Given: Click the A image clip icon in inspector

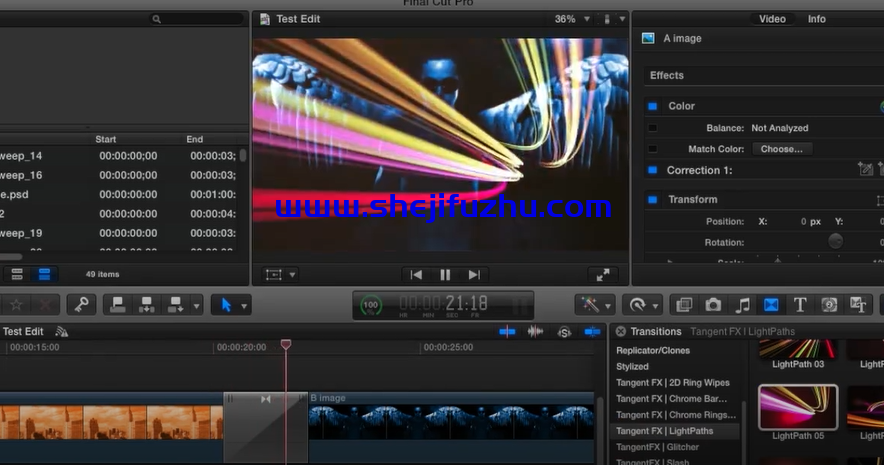Looking at the screenshot, I should pyautogui.click(x=648, y=38).
